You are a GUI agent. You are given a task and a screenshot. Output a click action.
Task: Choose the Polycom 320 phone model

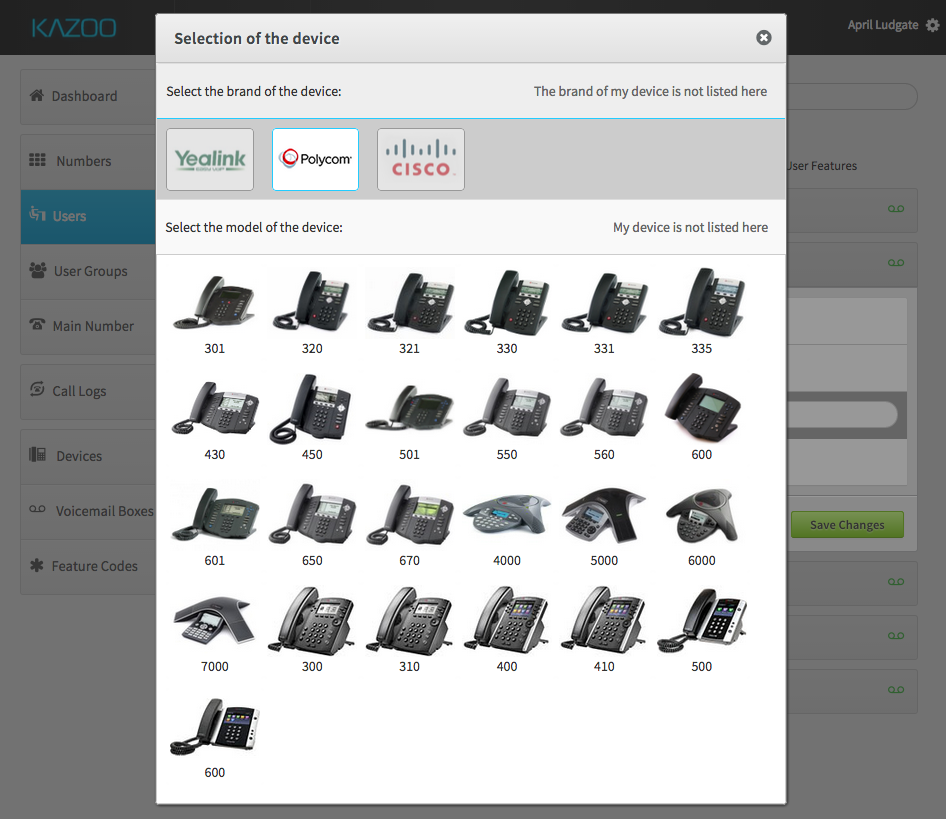(312, 313)
